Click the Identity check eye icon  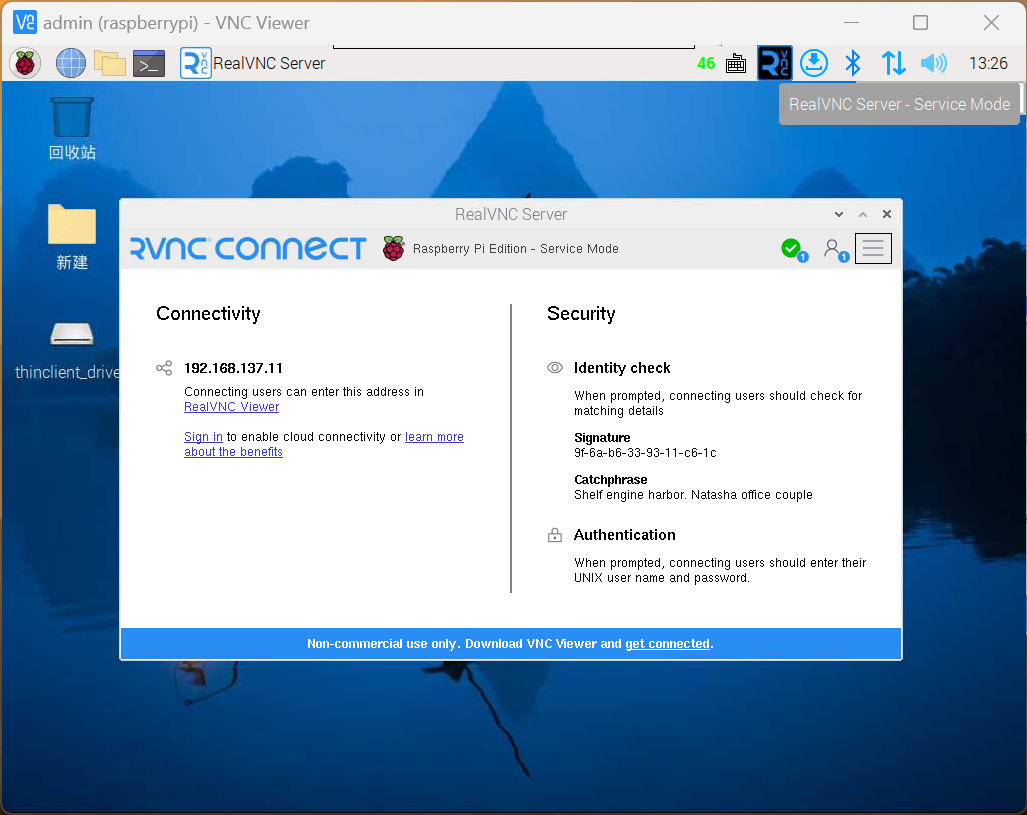point(555,368)
